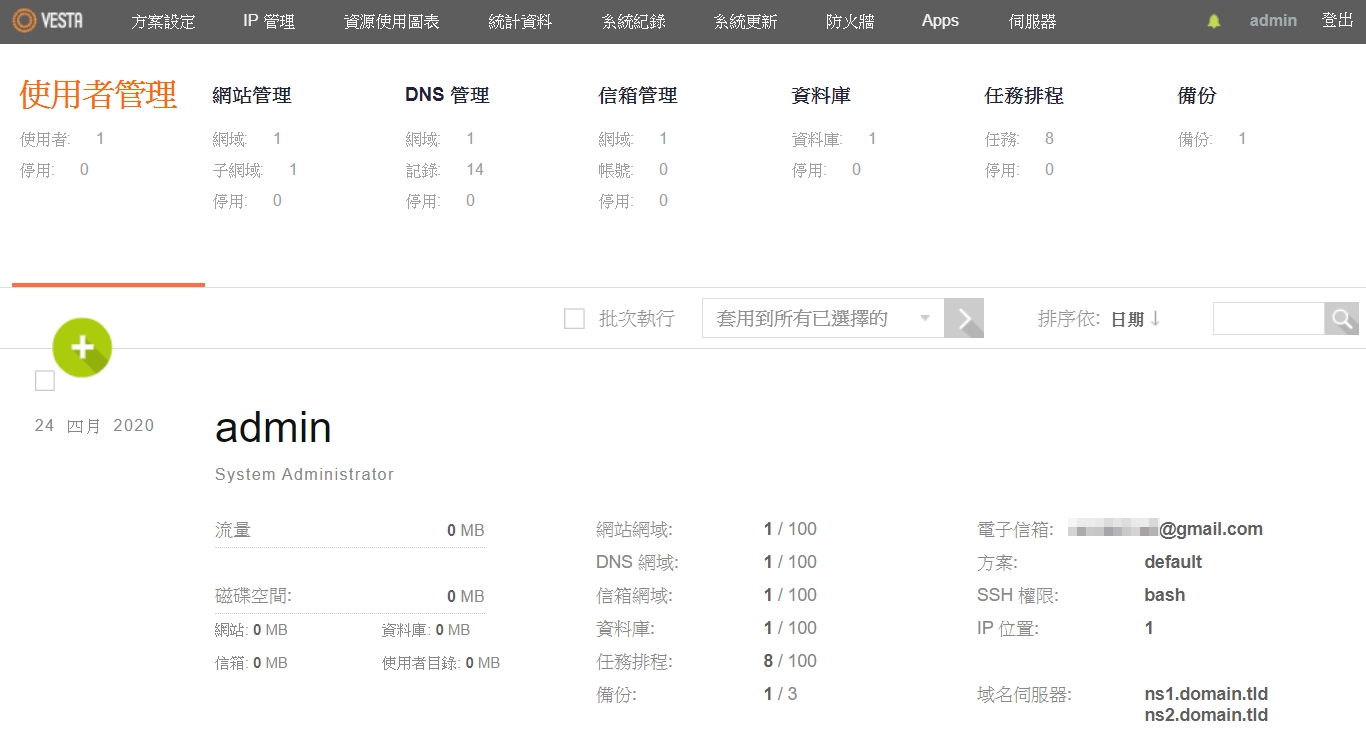Open the Apps menu item
This screenshot has width=1366, height=749.
click(940, 21)
